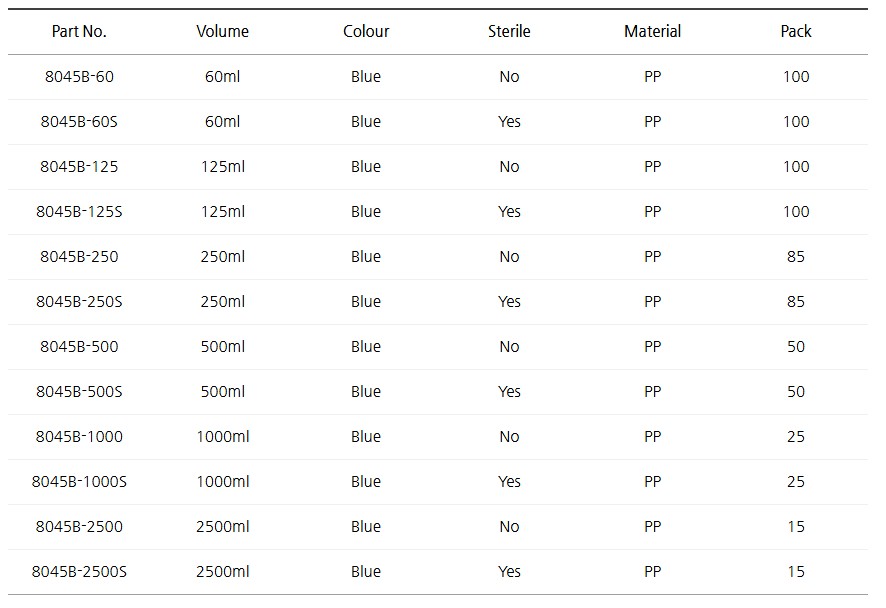
Task: Click the Volume column header
Action: pos(222,31)
